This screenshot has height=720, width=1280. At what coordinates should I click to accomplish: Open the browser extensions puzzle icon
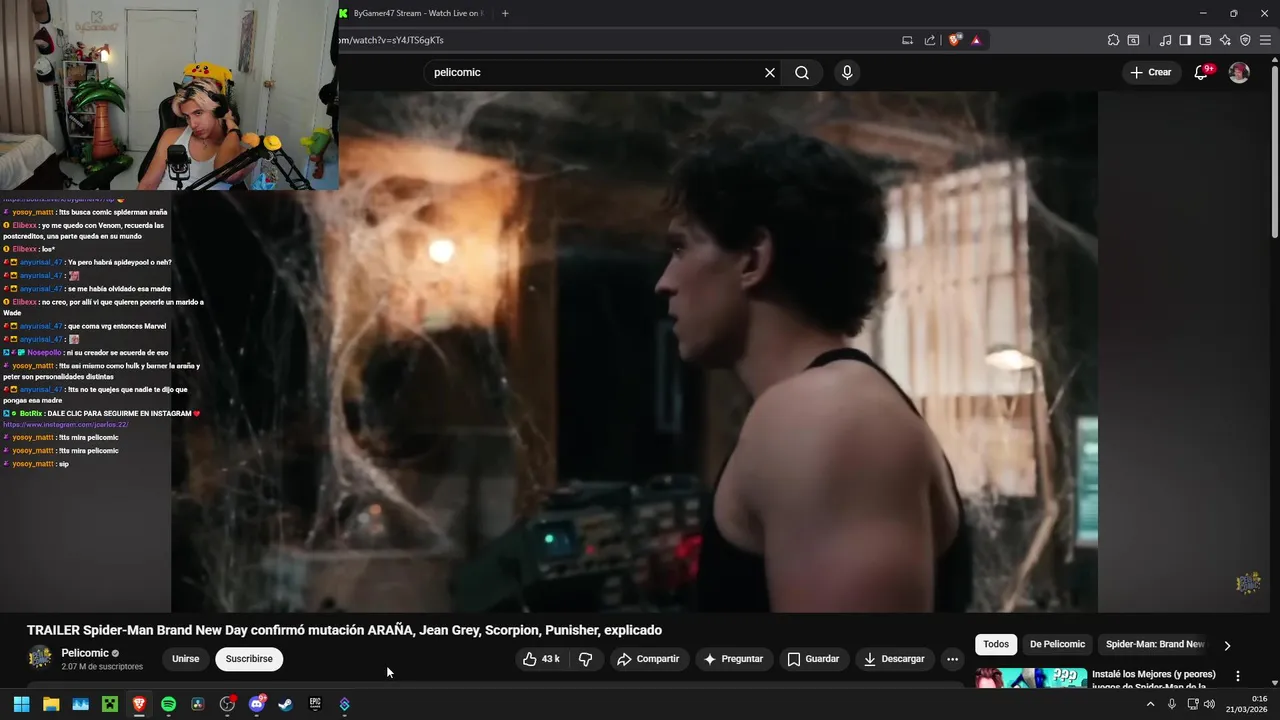tap(1113, 40)
